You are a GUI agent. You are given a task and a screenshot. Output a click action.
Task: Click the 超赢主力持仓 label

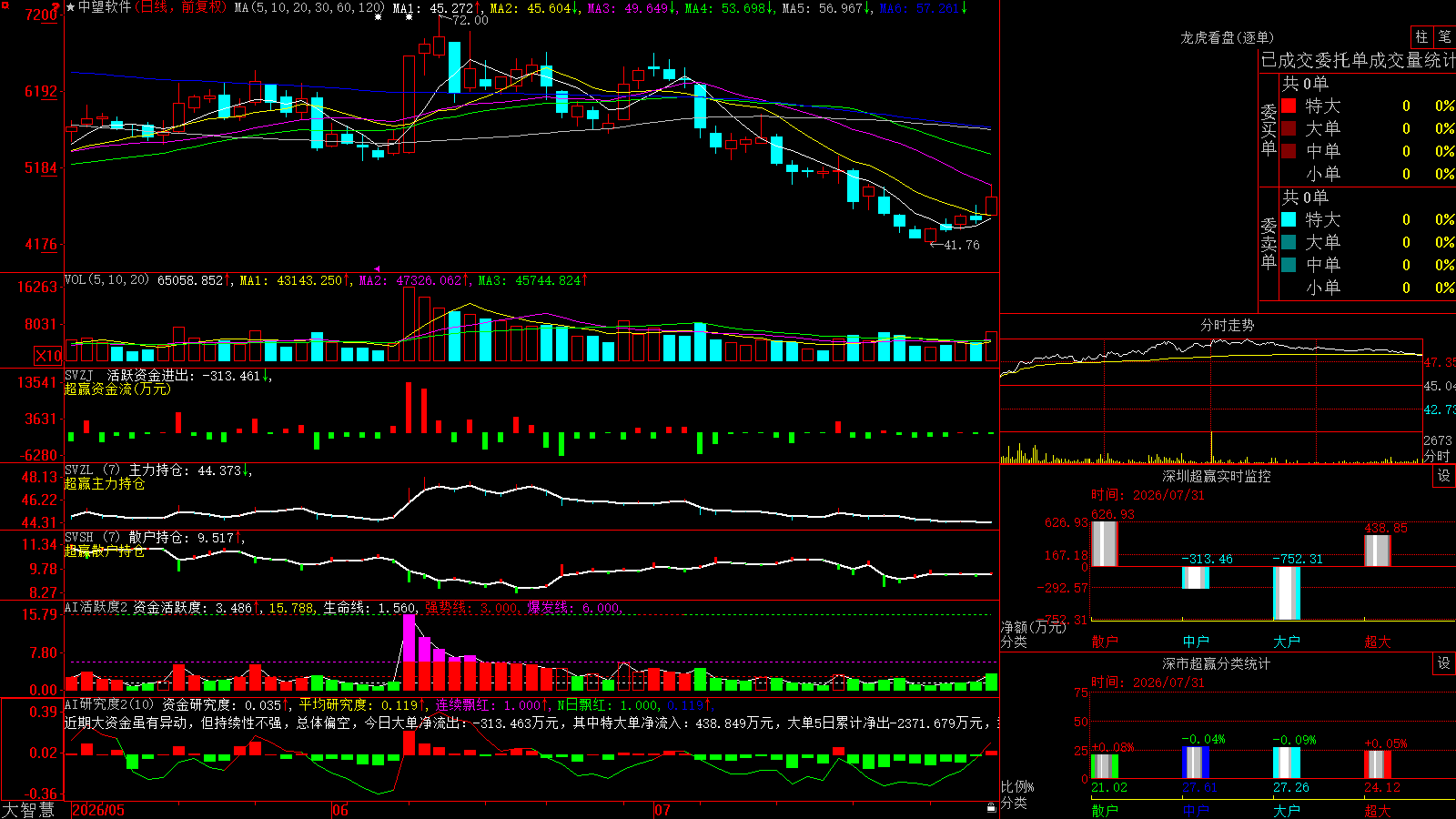105,483
